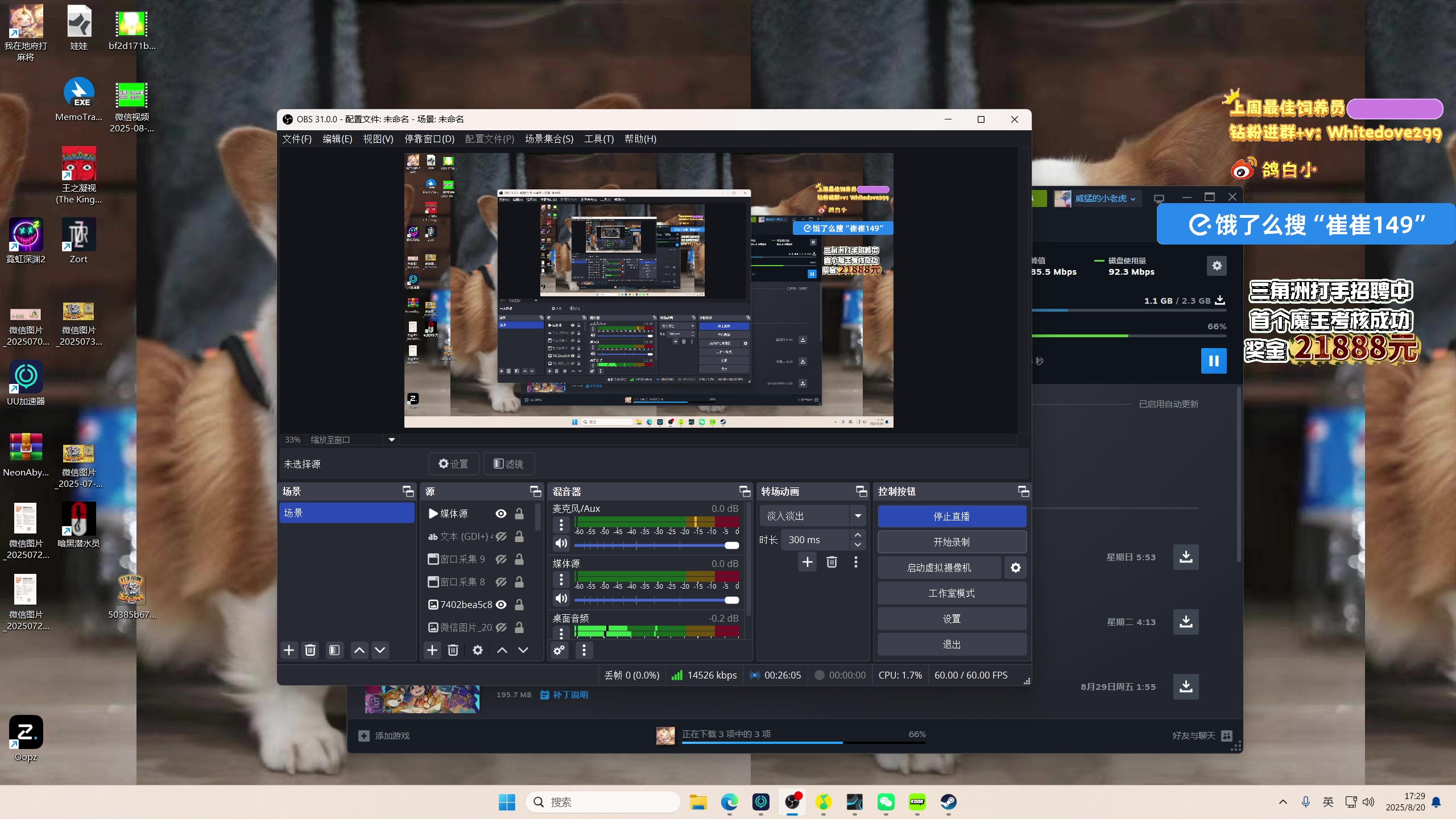
Task: Expand Steam account 威猛的小老虎 dropdown
Action: point(1106,198)
